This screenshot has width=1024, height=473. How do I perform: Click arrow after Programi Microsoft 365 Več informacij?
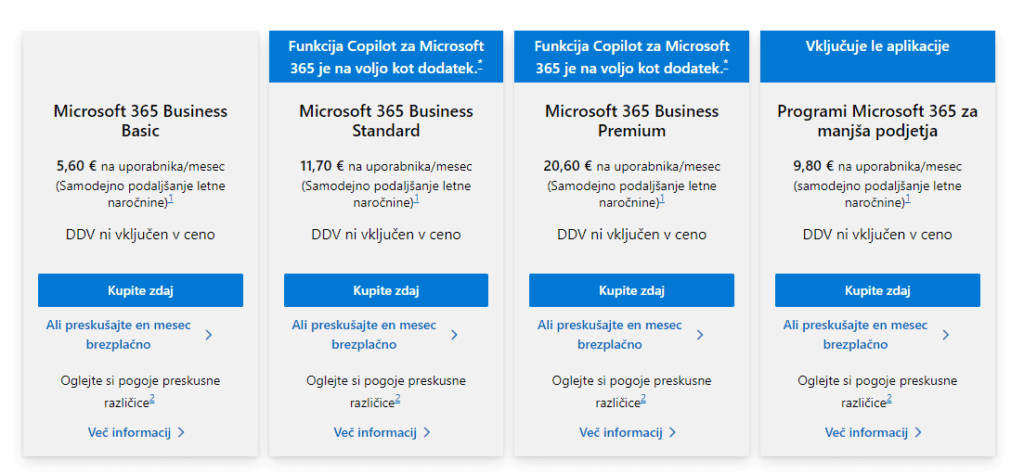(918, 433)
